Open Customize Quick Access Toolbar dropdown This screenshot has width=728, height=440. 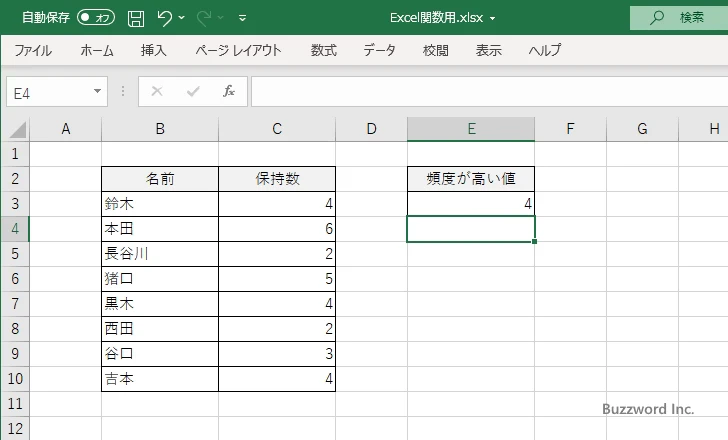[242, 18]
